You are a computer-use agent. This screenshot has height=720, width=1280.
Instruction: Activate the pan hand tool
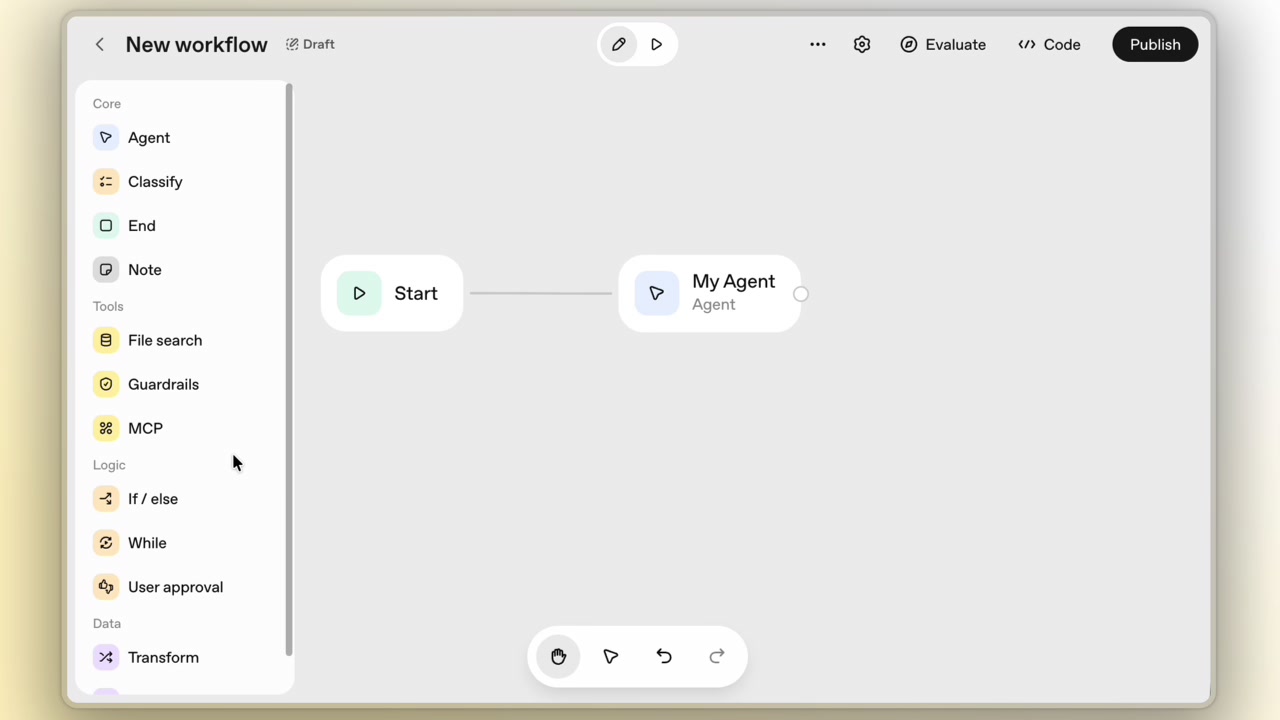click(558, 656)
